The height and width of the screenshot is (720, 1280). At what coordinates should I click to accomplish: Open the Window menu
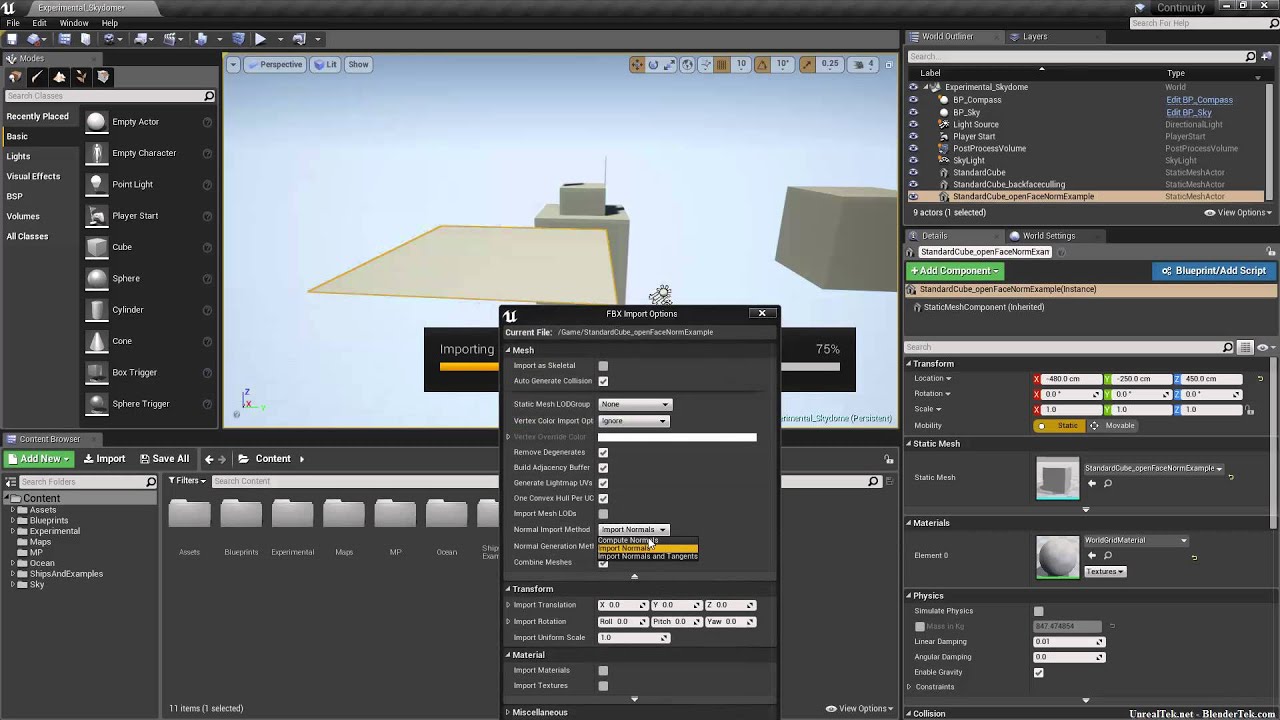(74, 22)
